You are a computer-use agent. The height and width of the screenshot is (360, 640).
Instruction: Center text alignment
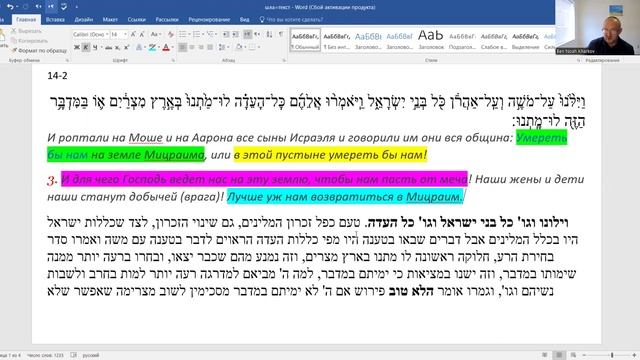(191, 47)
